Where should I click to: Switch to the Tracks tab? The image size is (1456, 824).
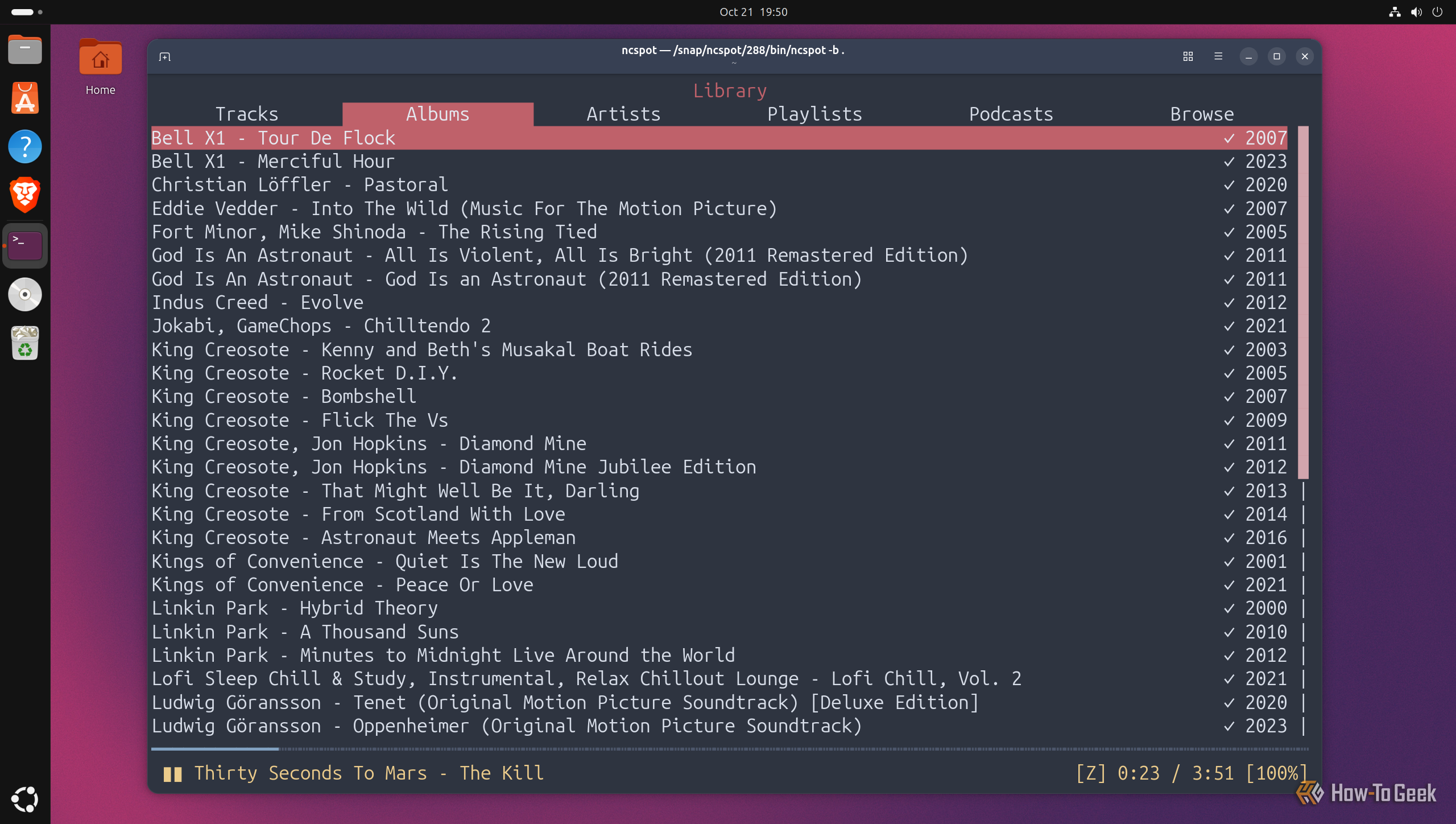coord(247,114)
